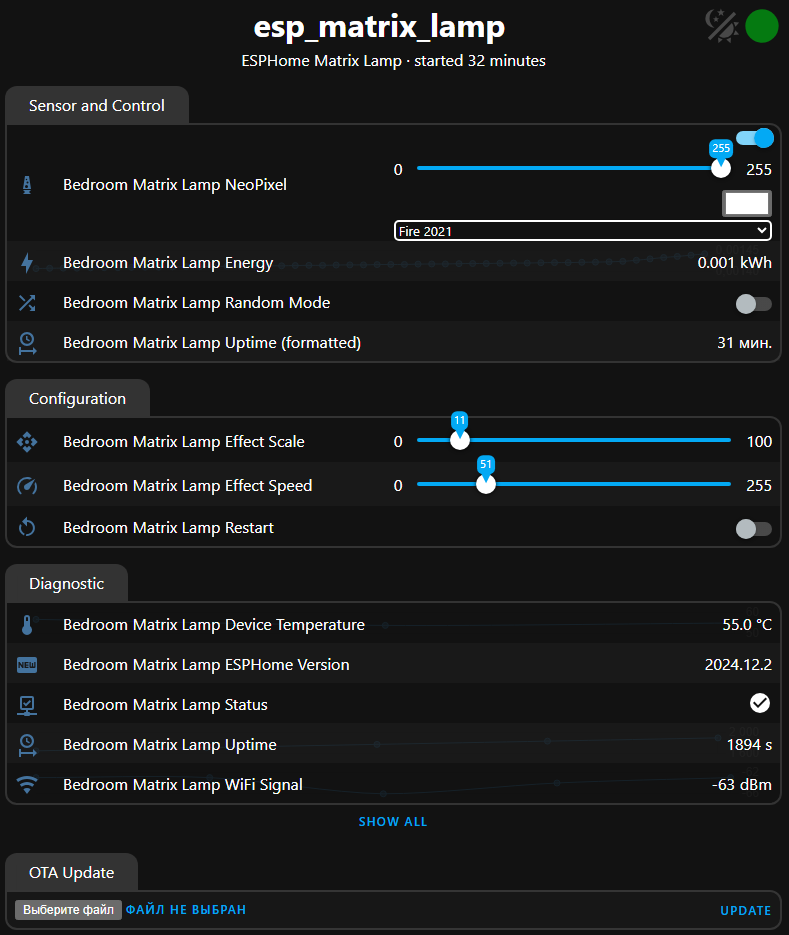This screenshot has width=789, height=935.
Task: Click the Energy lightning bolt icon
Action: [x=27, y=263]
